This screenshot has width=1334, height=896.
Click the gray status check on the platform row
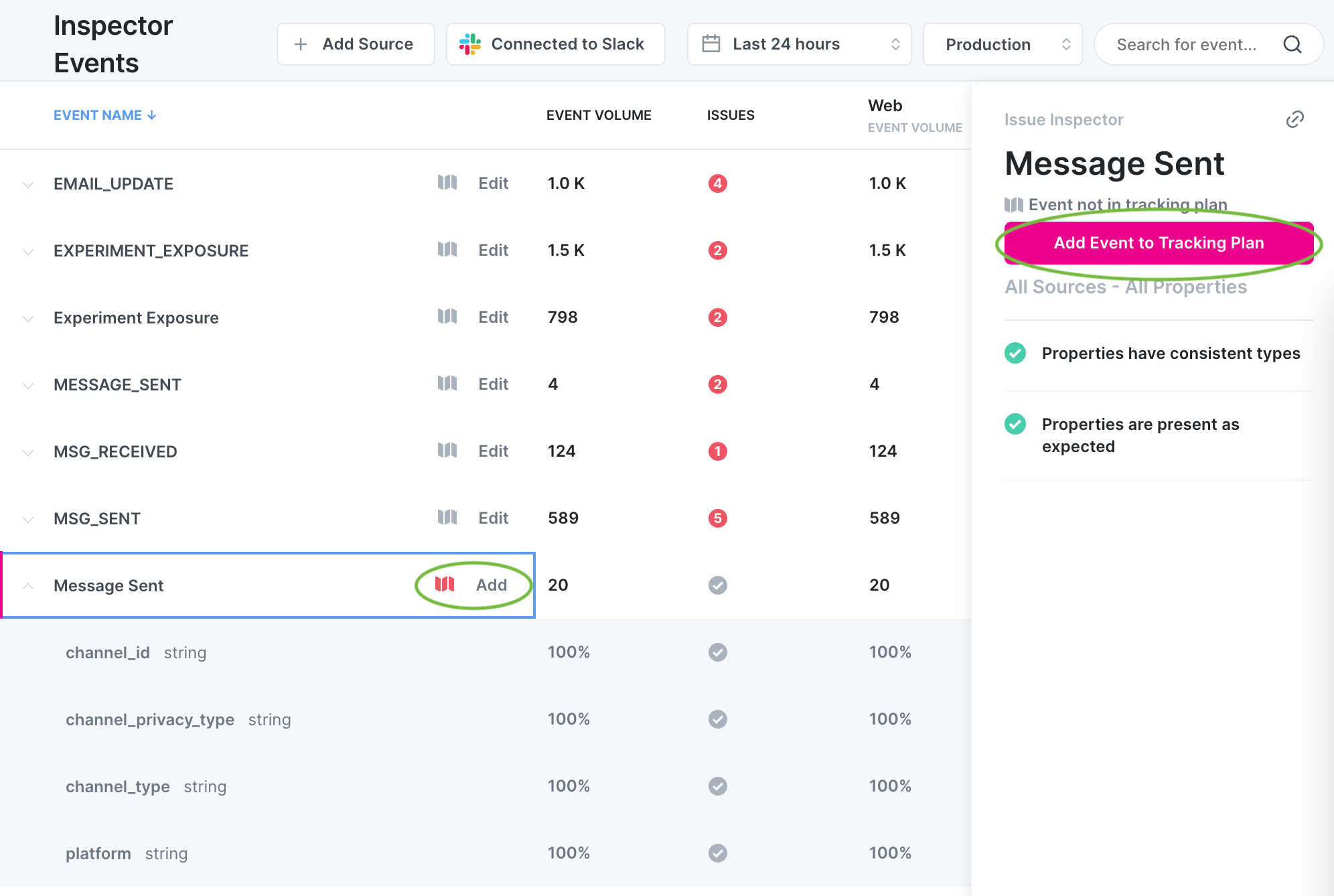pyautogui.click(x=717, y=852)
